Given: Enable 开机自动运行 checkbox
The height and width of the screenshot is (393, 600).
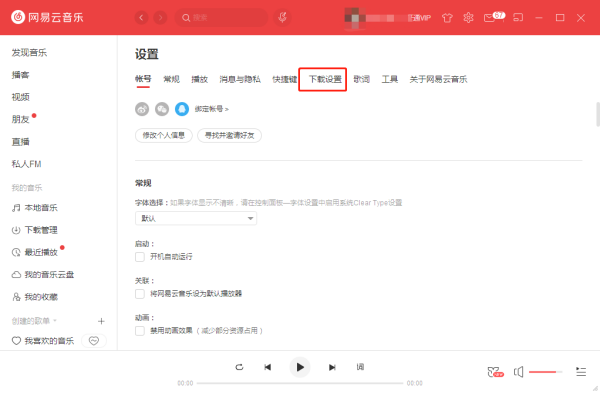Looking at the screenshot, I should pos(140,257).
